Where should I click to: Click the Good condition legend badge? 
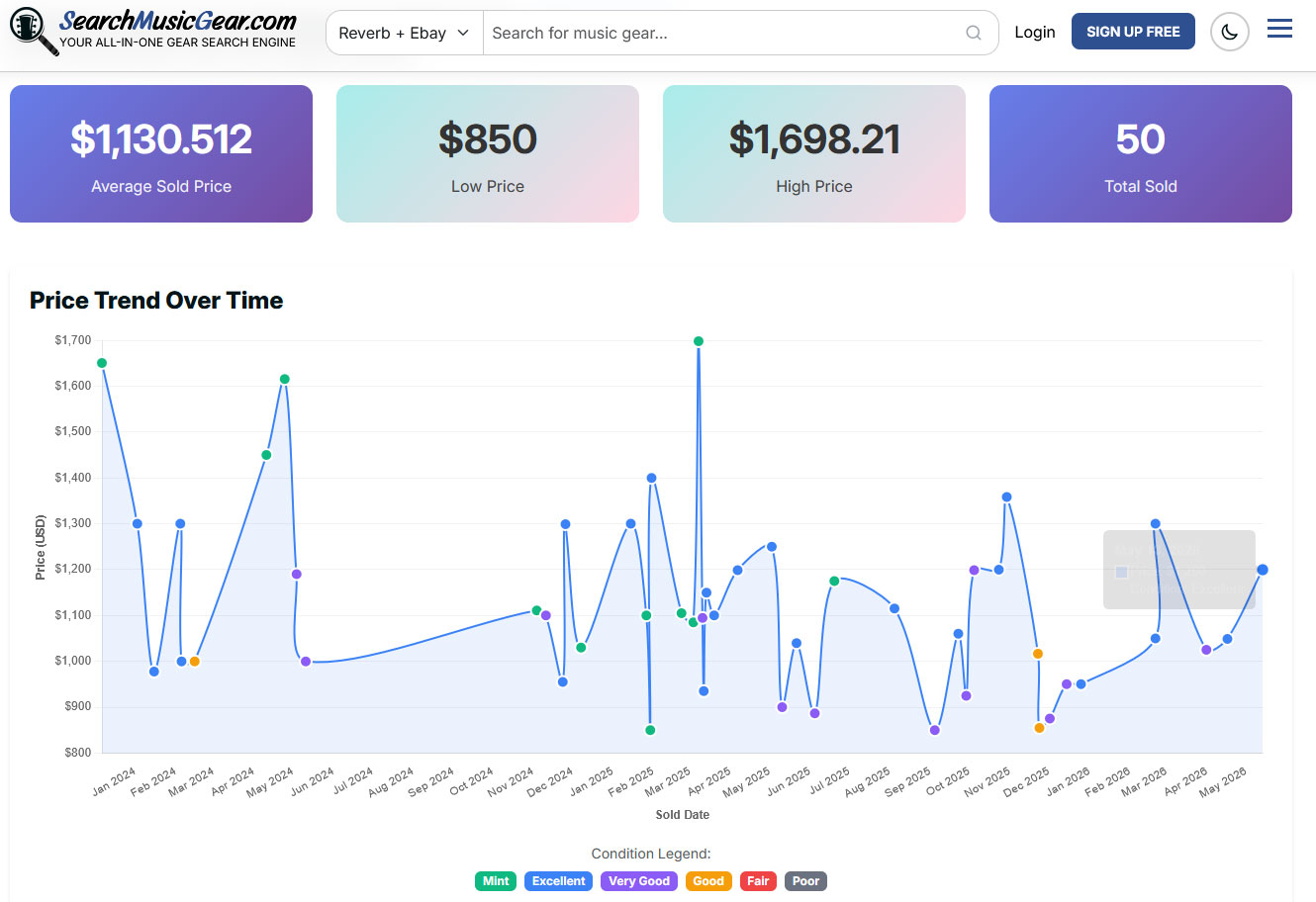click(708, 881)
